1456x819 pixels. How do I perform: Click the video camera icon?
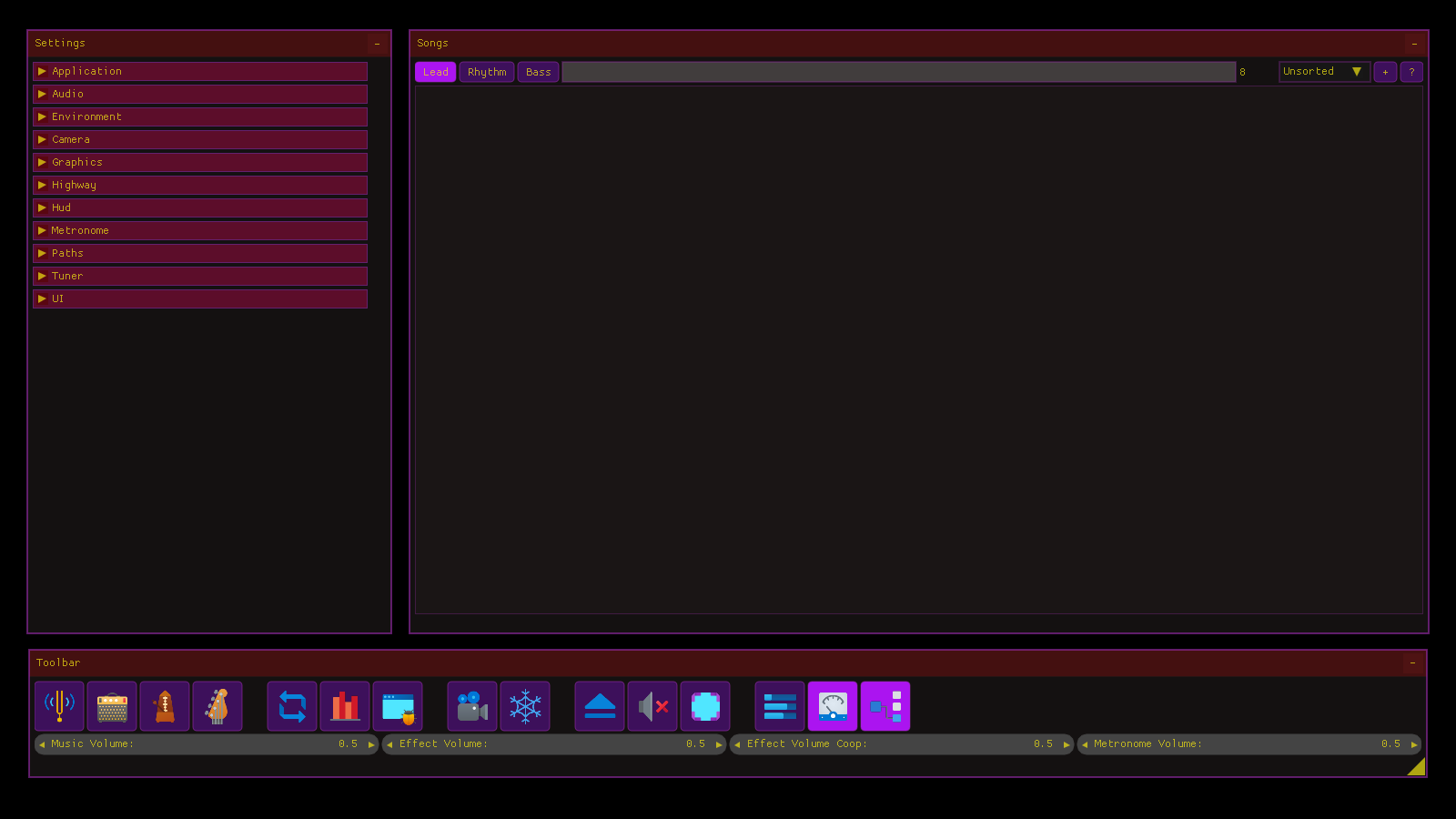[472, 706]
